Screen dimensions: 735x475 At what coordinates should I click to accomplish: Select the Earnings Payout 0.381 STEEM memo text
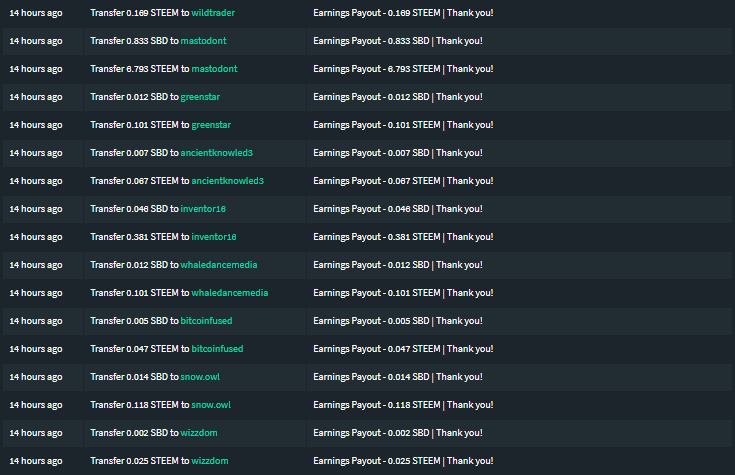(x=403, y=237)
